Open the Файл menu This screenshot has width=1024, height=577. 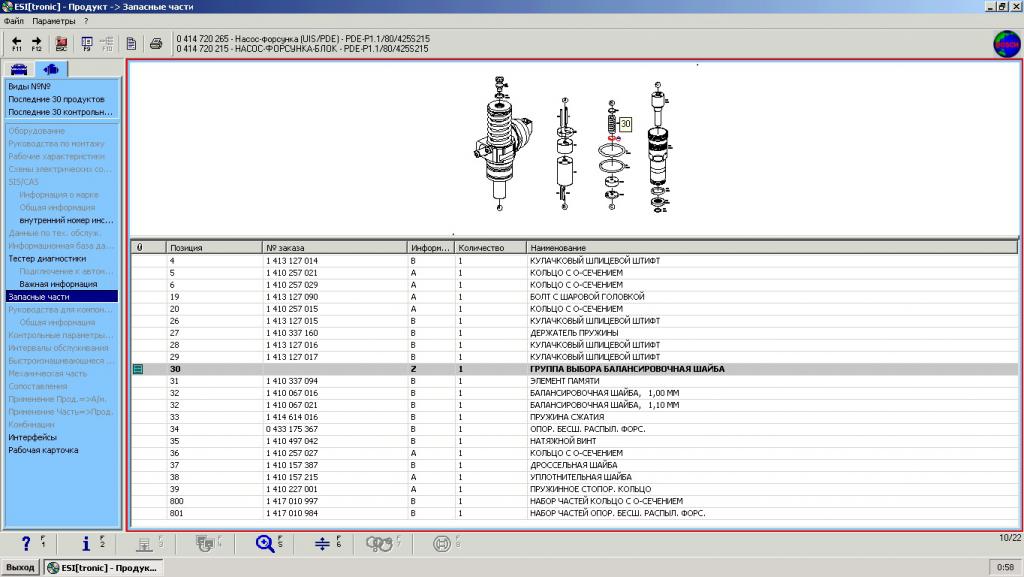[14, 21]
